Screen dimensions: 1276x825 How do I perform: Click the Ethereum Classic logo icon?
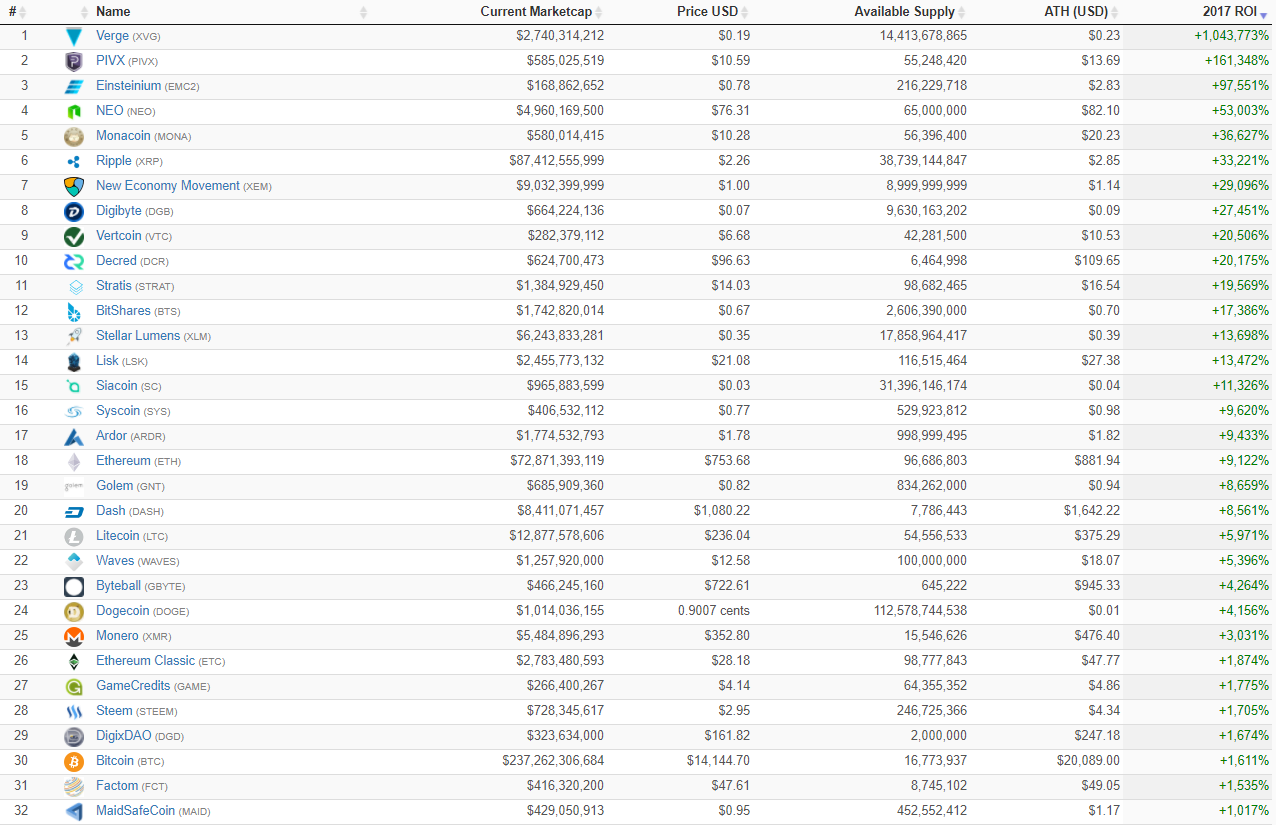74,661
